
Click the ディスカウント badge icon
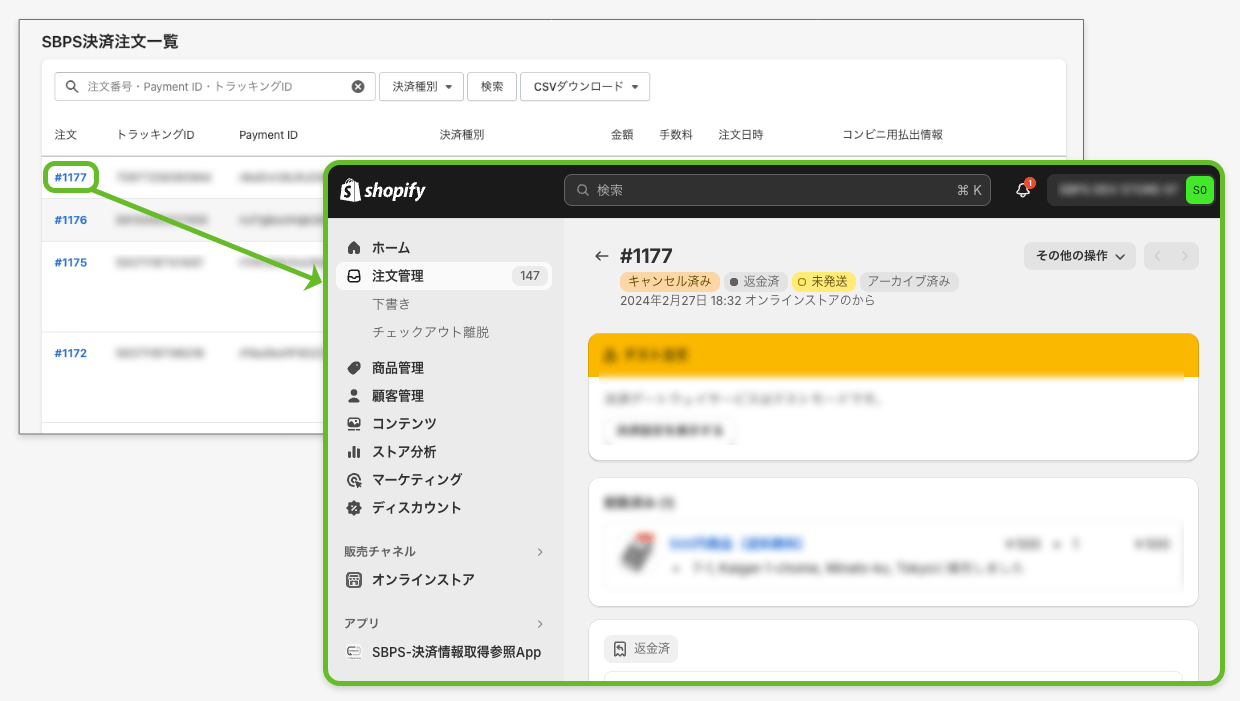pyautogui.click(x=354, y=508)
